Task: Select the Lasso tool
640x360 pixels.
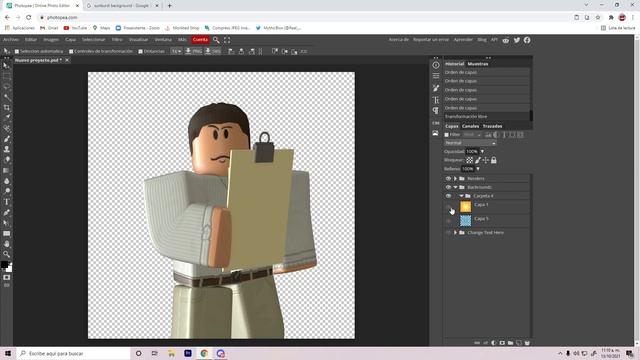Action: point(7,87)
